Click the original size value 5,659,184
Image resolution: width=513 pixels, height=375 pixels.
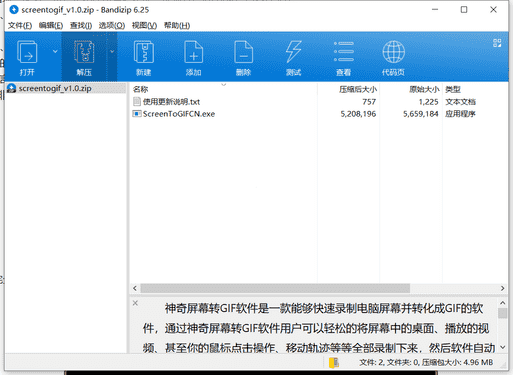pos(421,114)
